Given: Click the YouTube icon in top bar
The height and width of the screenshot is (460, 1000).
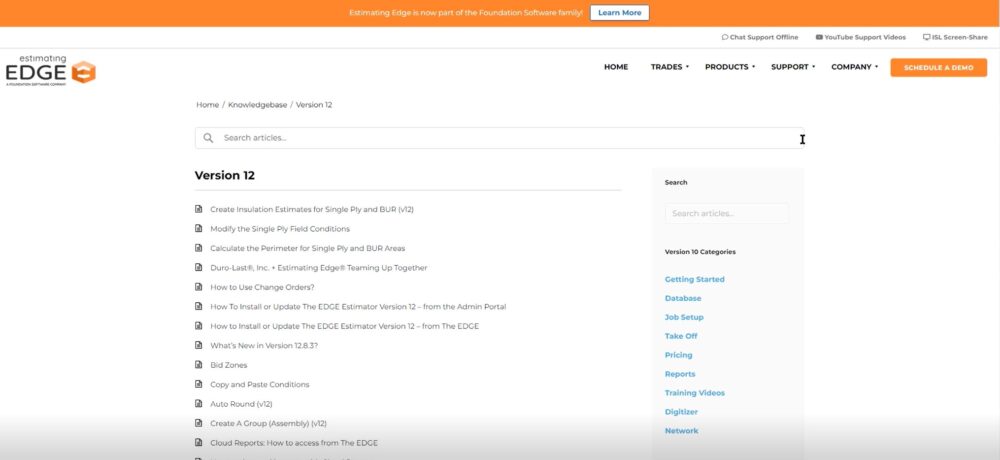Looking at the screenshot, I should coord(819,37).
